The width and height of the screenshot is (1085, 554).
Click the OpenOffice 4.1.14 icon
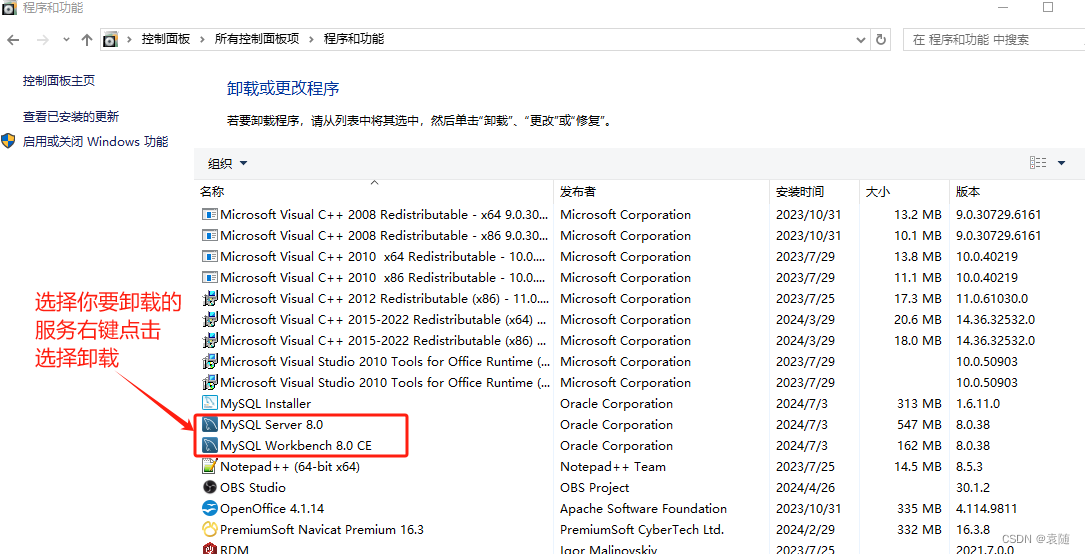[x=210, y=509]
